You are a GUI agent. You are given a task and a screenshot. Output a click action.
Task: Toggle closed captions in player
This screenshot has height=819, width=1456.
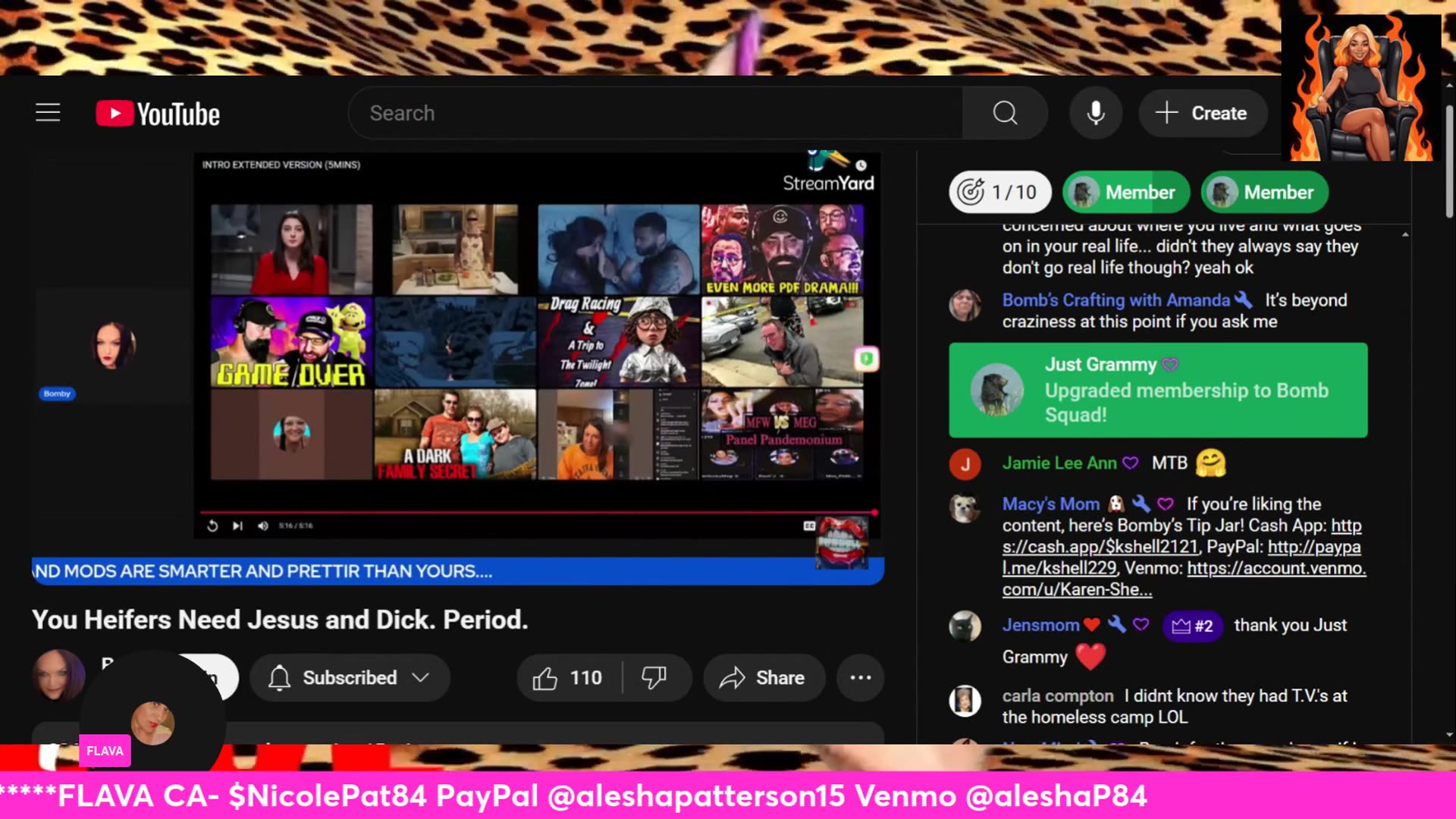[809, 526]
